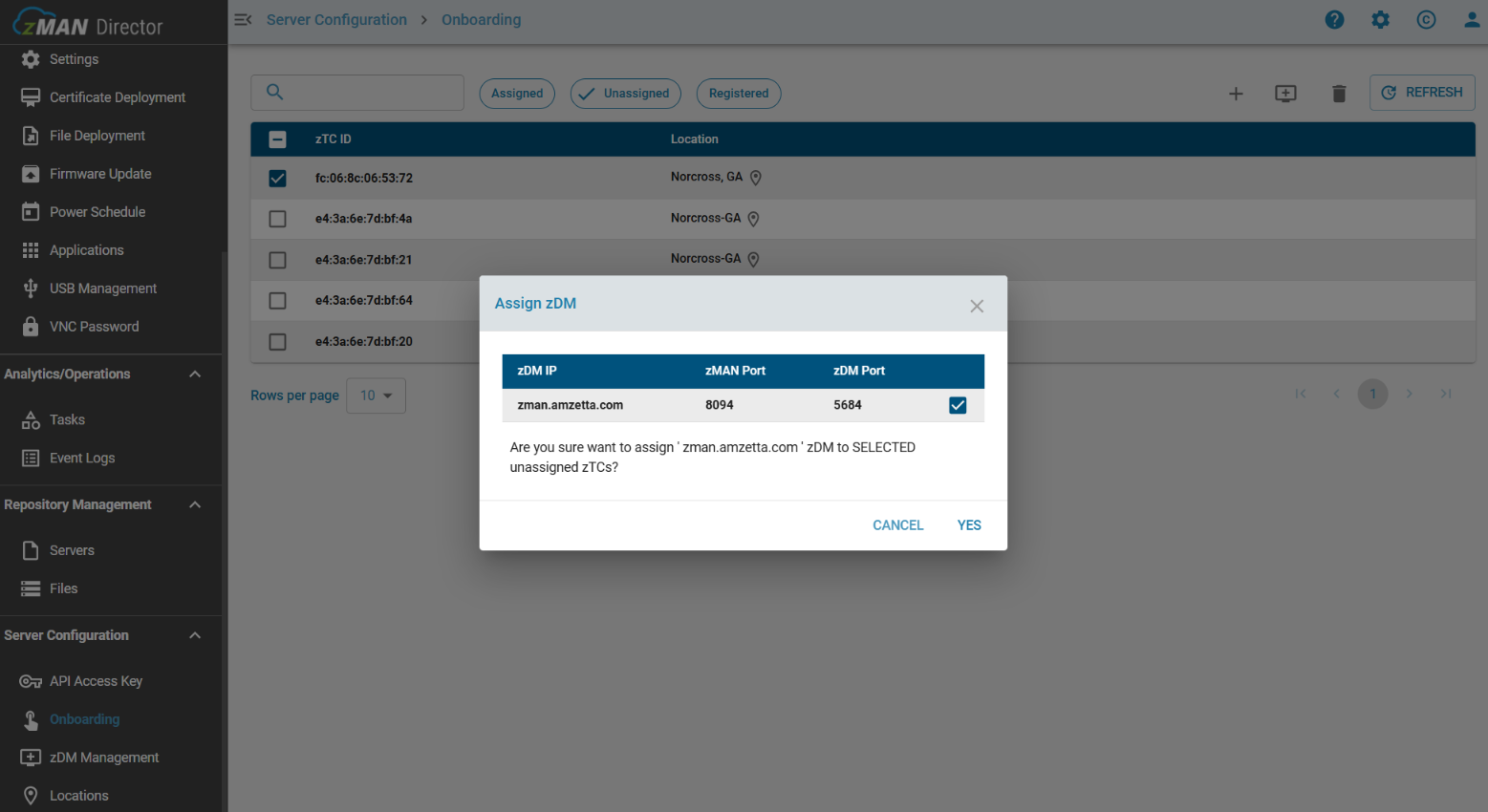Click the trash delete icon
Screen dimensions: 1488x812
[1339, 94]
